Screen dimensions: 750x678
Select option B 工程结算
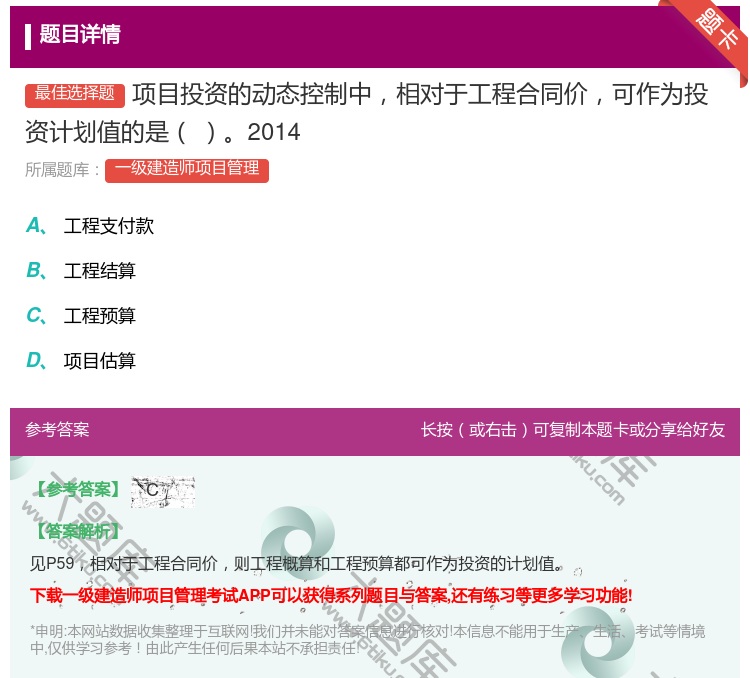pyautogui.click(x=81, y=271)
